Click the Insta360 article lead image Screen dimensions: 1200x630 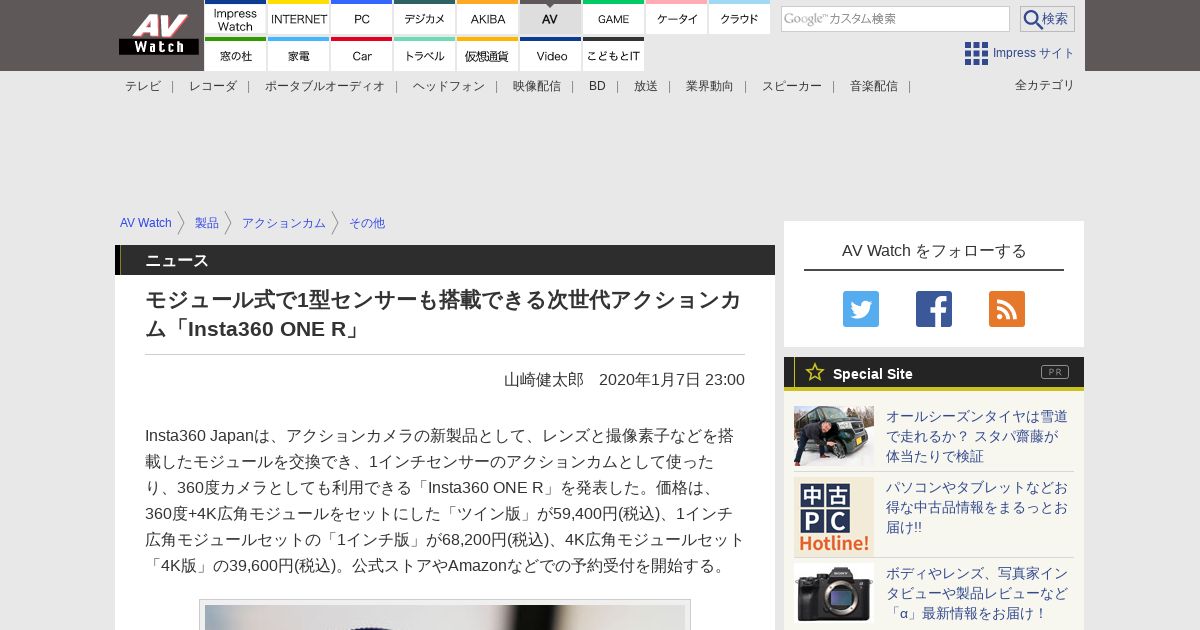[x=445, y=616]
